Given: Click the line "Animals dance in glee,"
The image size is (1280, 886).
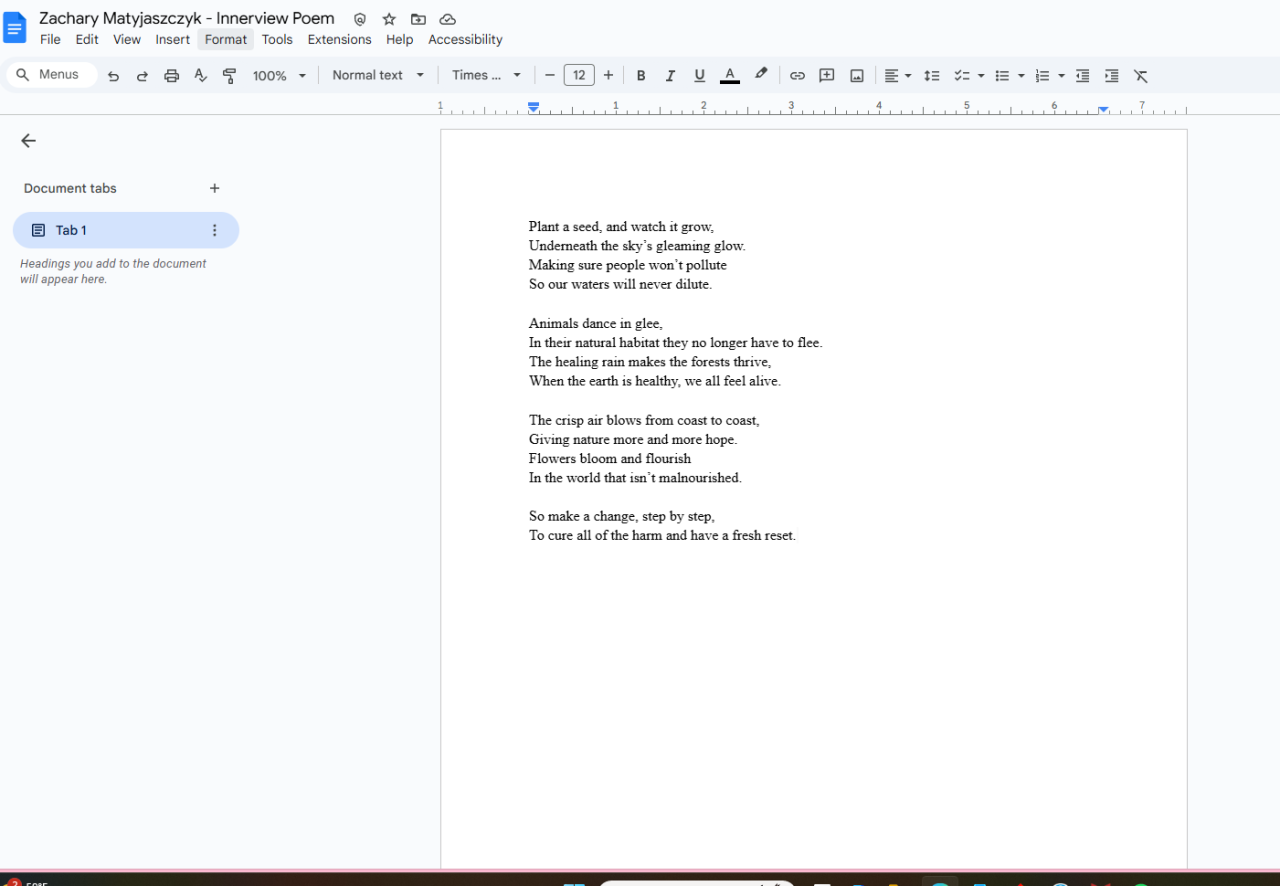Looking at the screenshot, I should point(596,324).
